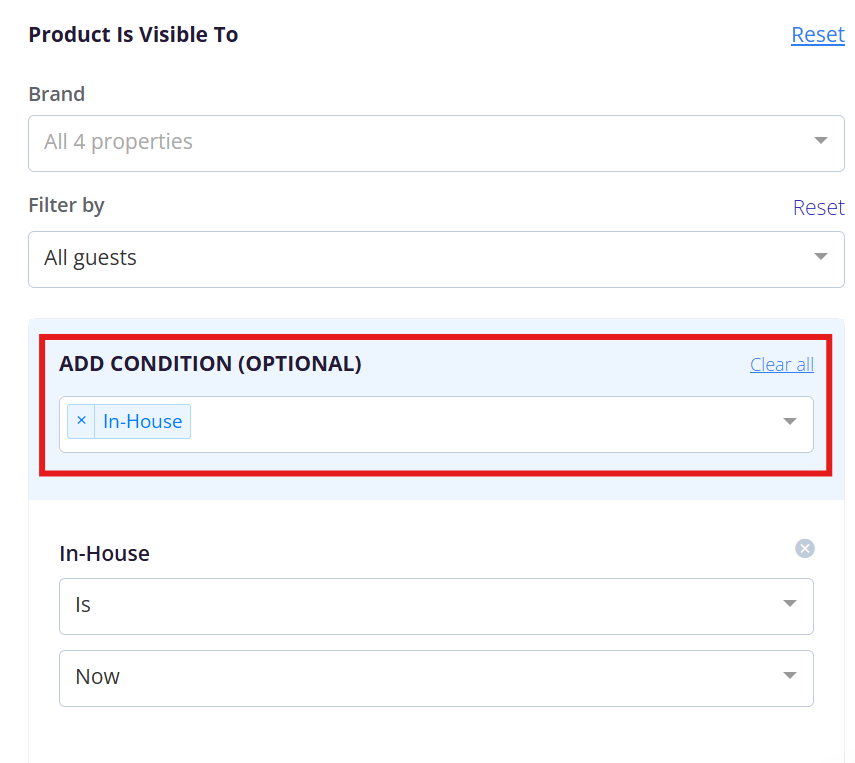The image size is (855, 763).
Task: Click the arrow icon on the Is dropdown
Action: pyautogui.click(x=790, y=604)
